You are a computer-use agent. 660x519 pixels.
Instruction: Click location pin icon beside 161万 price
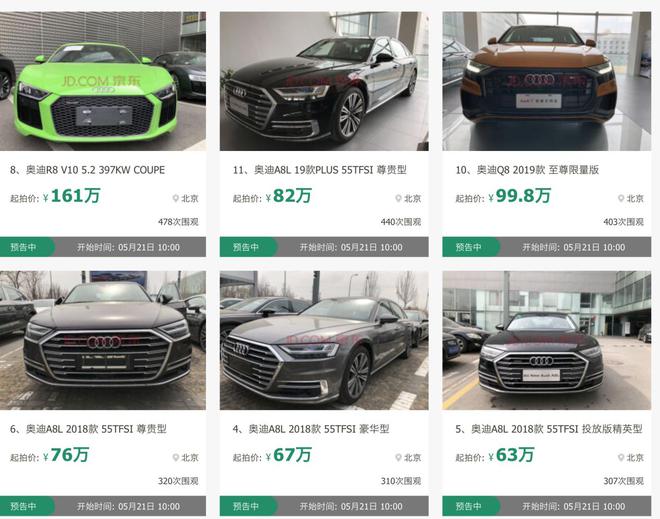pyautogui.click(x=176, y=198)
